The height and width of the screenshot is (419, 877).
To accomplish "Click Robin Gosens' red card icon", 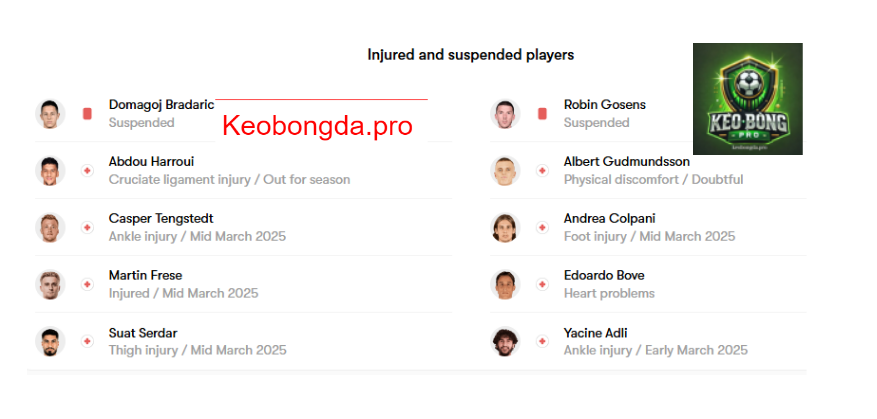I will (542, 114).
